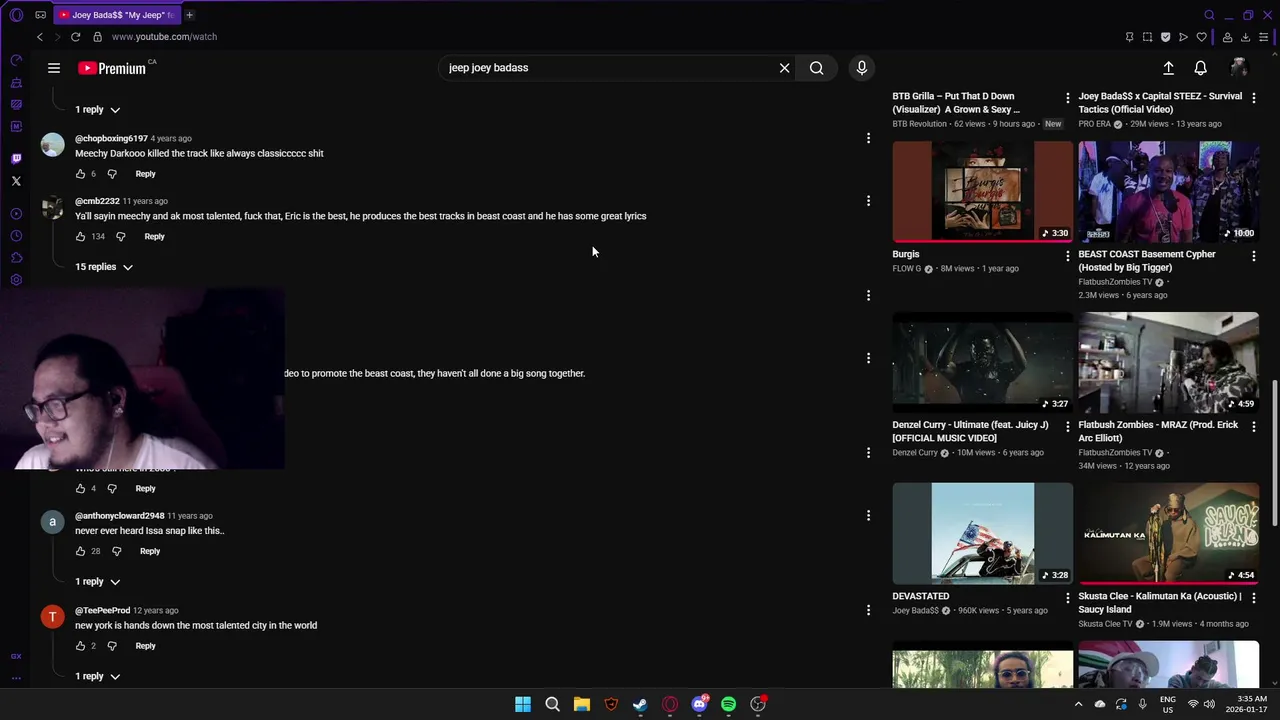Like the @anthonycloward2948 comment

tap(80, 551)
